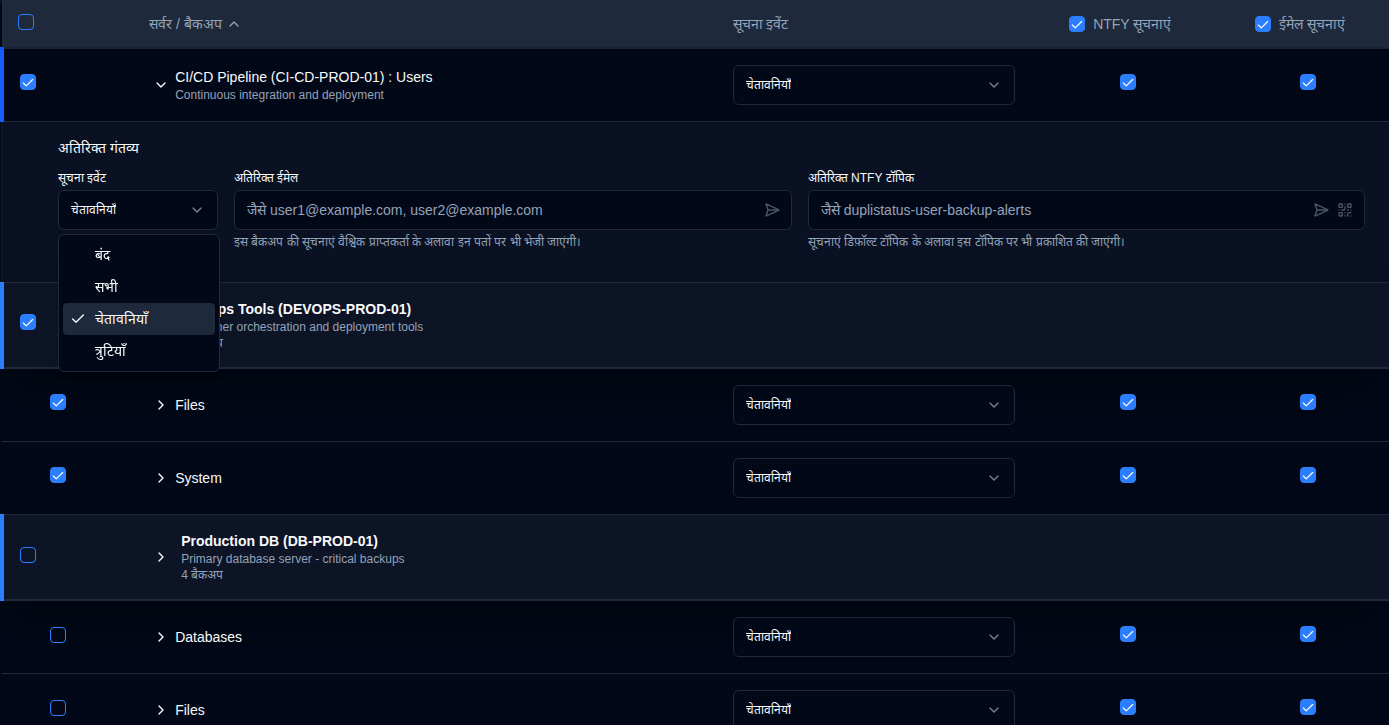Toggle NTFY सूचनाएं header checkbox
This screenshot has height=725, width=1389.
pos(1077,24)
